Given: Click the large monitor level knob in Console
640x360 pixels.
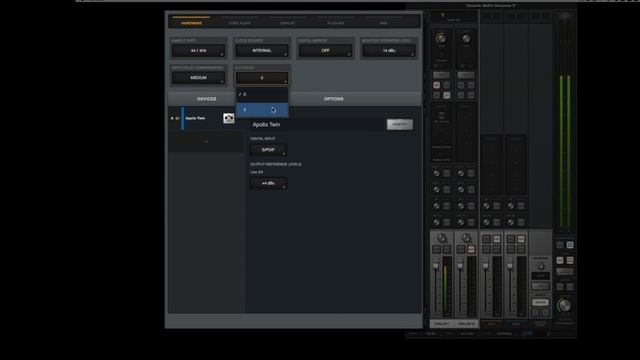Looking at the screenshot, I should coord(564,305).
